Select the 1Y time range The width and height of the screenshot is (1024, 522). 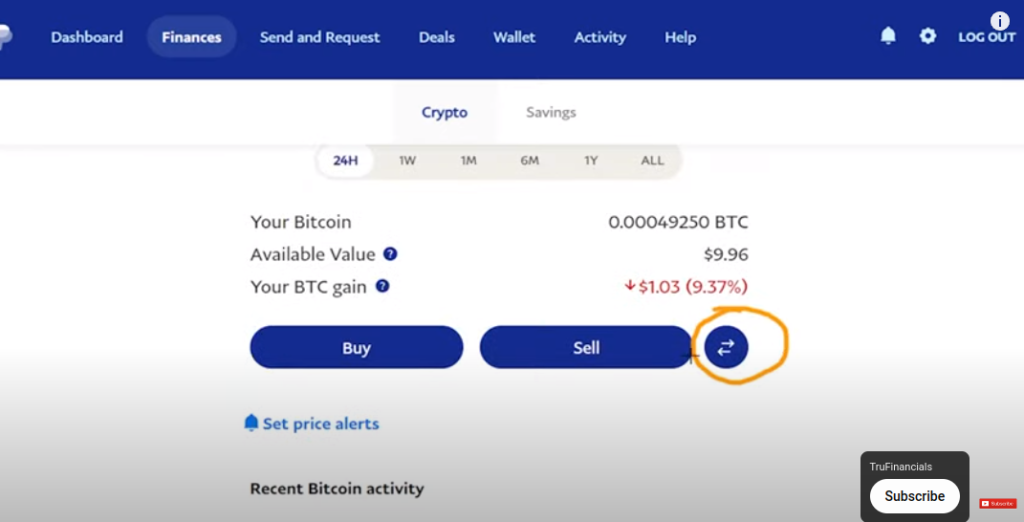(591, 161)
